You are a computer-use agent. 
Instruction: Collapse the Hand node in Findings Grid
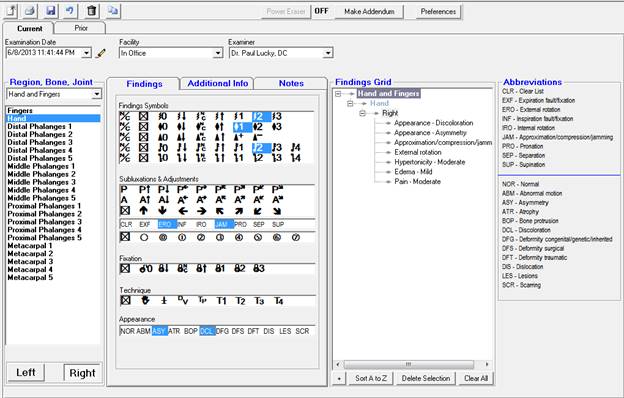point(350,103)
